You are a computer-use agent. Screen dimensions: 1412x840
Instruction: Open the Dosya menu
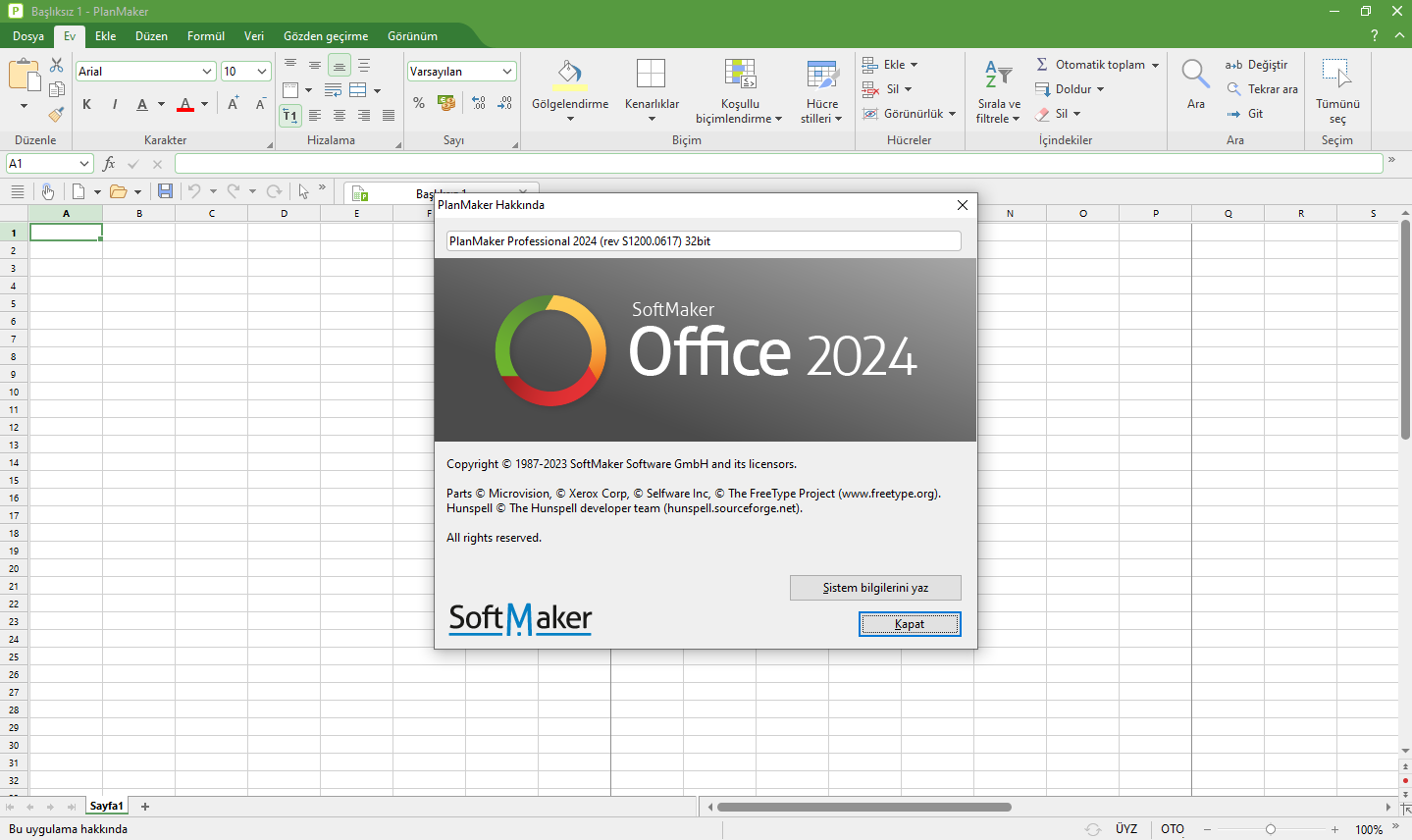click(28, 36)
